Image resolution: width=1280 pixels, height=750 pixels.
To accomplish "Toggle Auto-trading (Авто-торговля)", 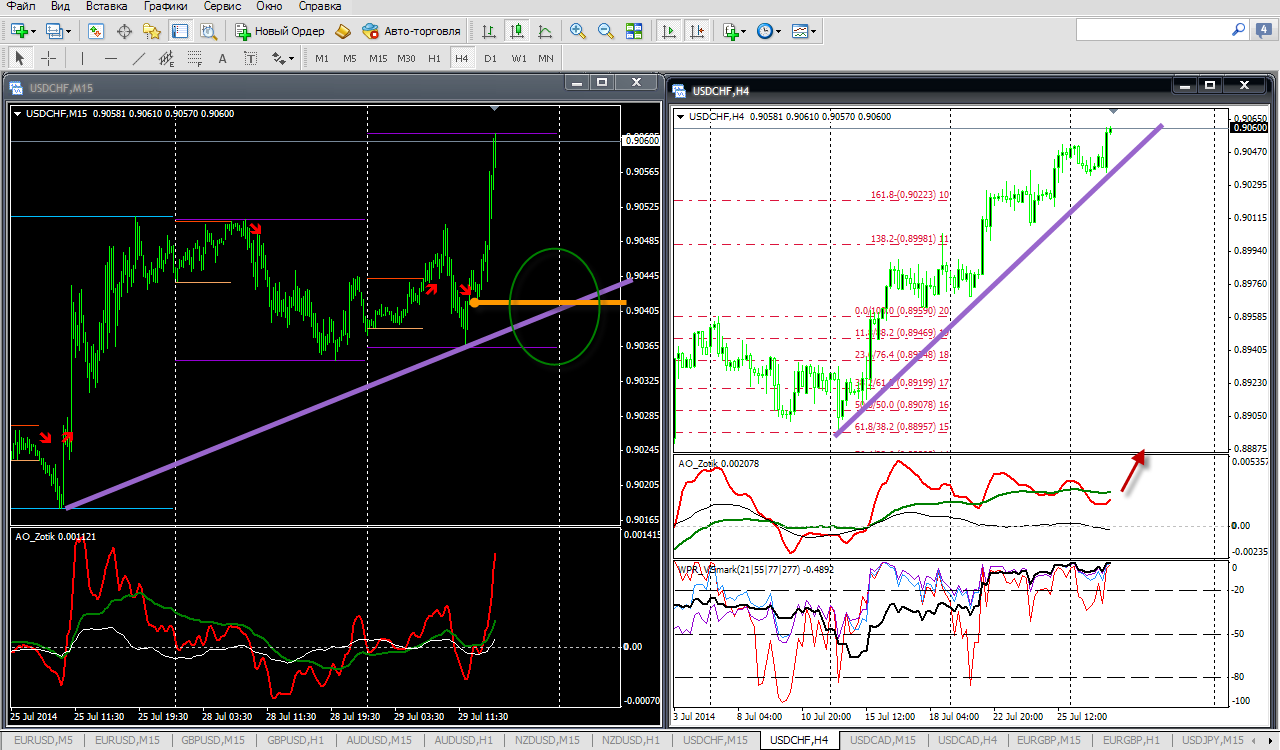I will [x=412, y=31].
